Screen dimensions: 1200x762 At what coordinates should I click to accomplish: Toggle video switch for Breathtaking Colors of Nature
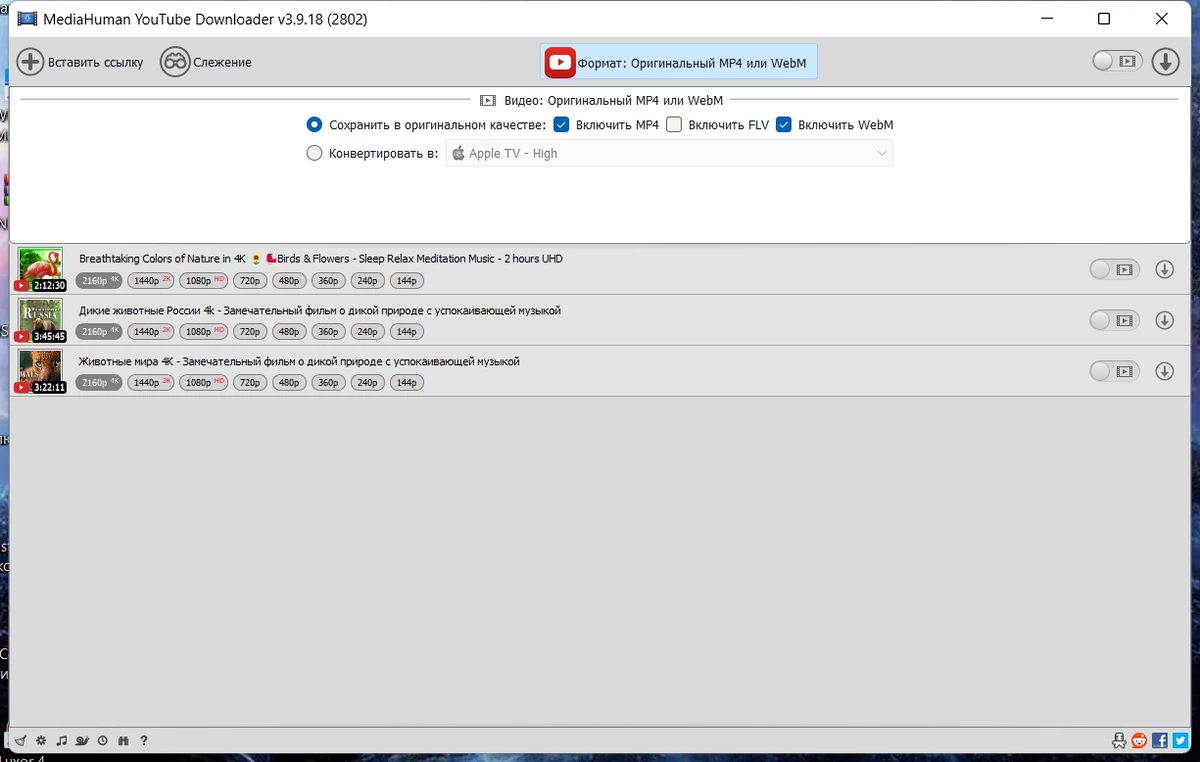[x=1114, y=269]
